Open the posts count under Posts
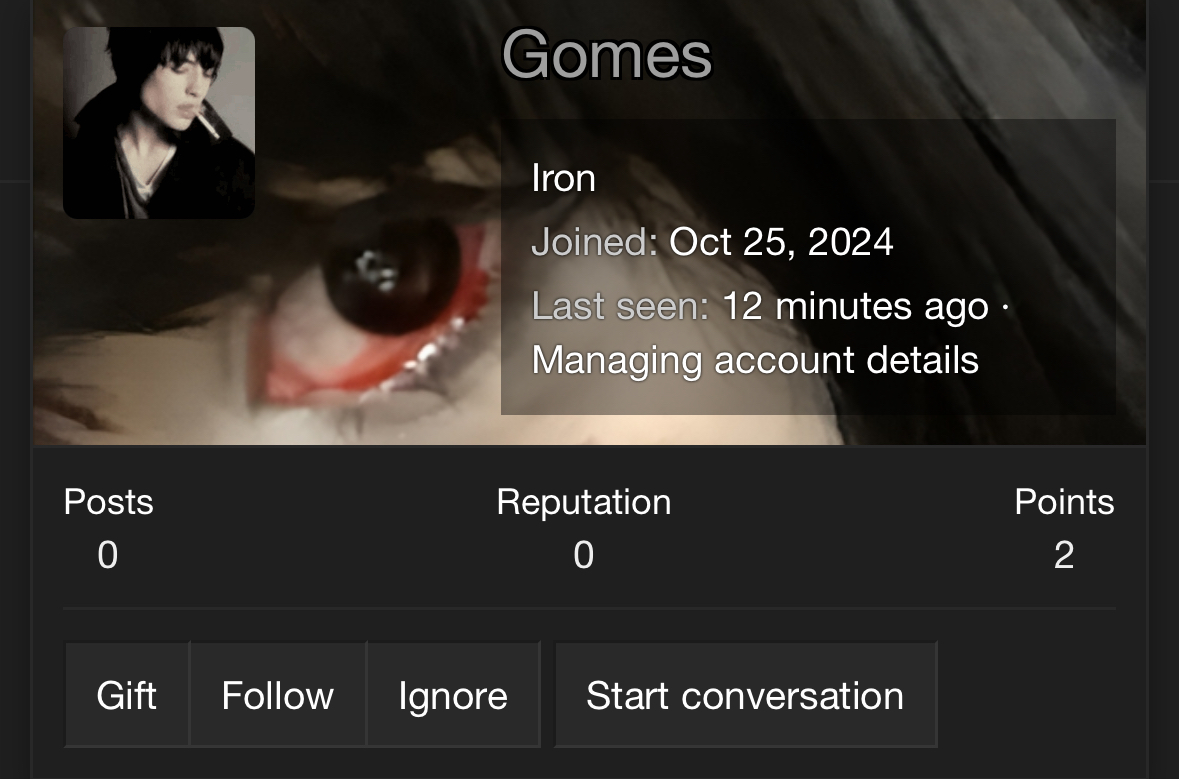 tap(108, 554)
